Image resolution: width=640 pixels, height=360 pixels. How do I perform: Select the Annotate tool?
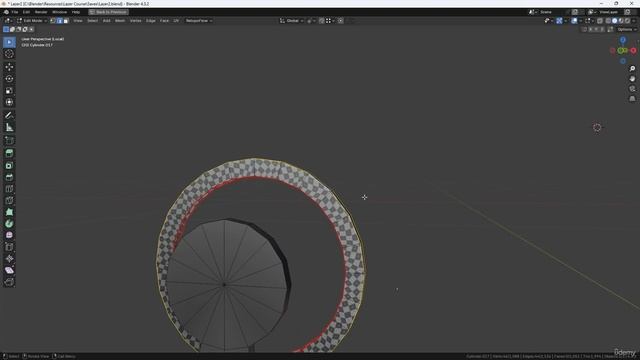(9, 116)
